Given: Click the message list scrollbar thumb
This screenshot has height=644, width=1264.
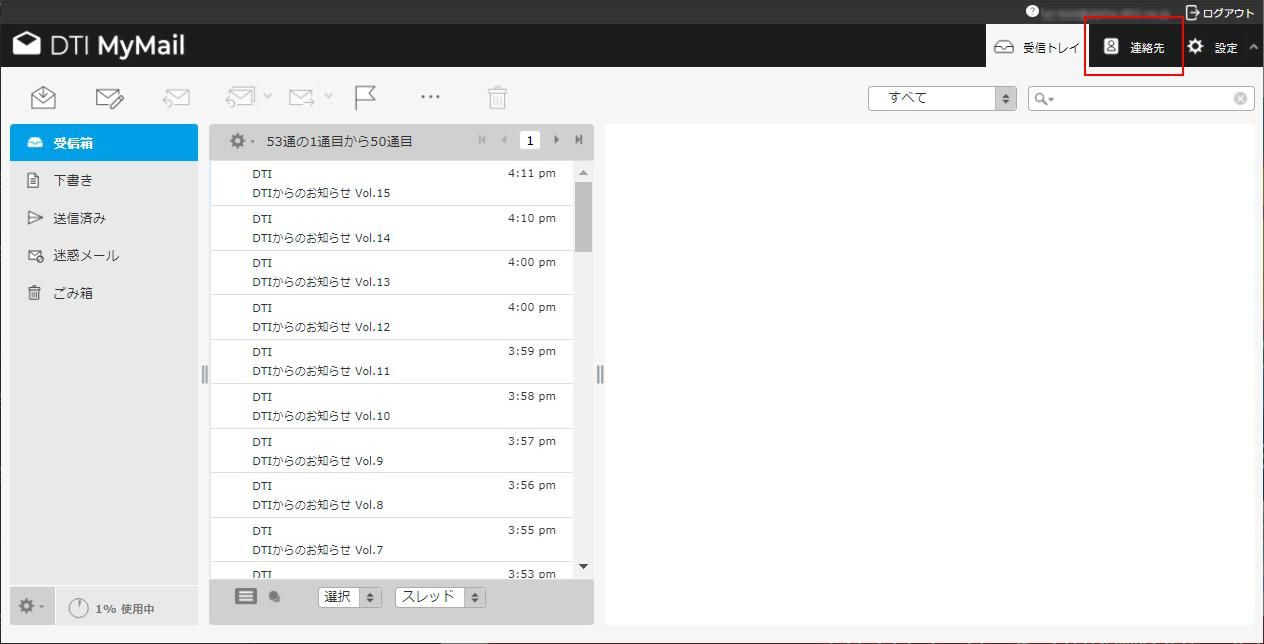Looking at the screenshot, I should tap(584, 216).
